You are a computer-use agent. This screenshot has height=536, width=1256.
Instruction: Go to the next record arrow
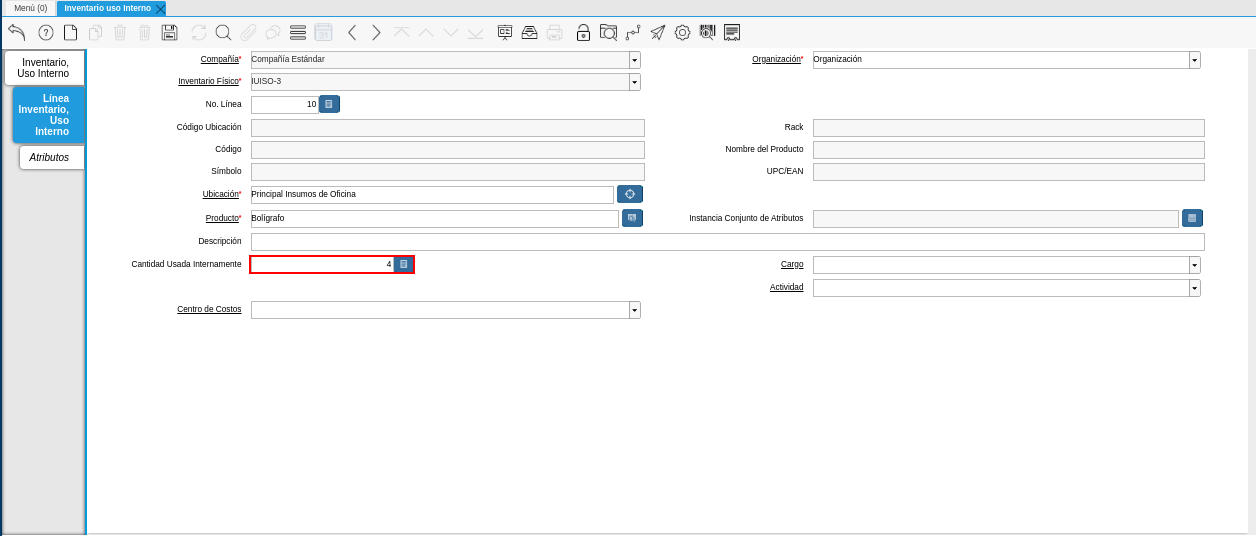tap(376, 32)
